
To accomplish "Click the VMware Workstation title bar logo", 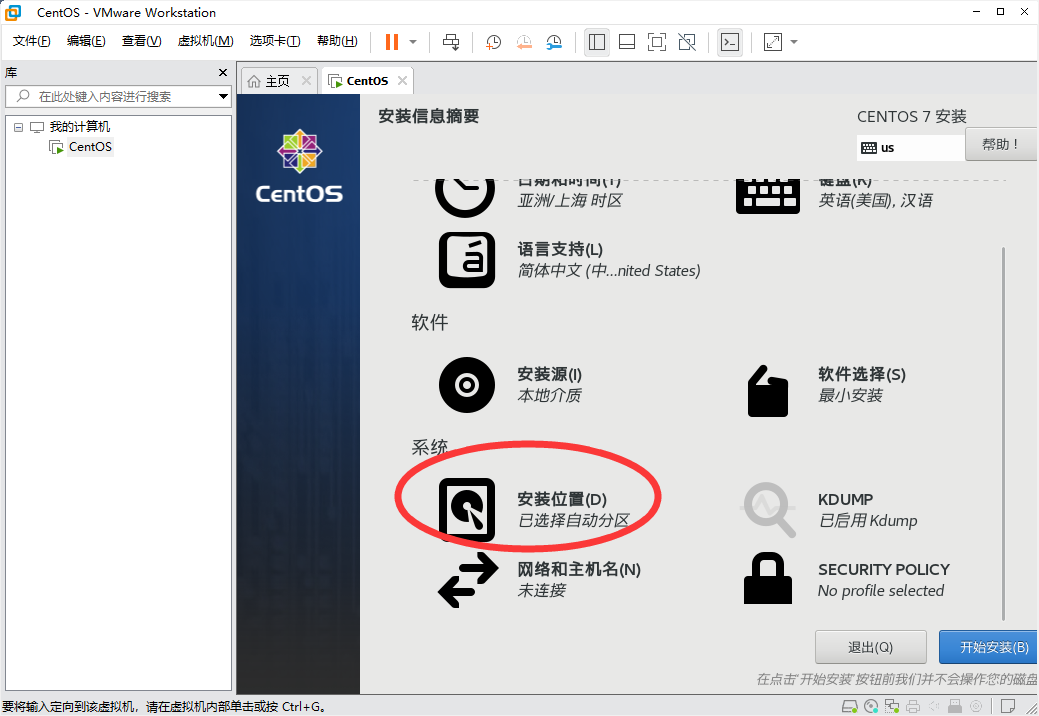I will point(13,12).
